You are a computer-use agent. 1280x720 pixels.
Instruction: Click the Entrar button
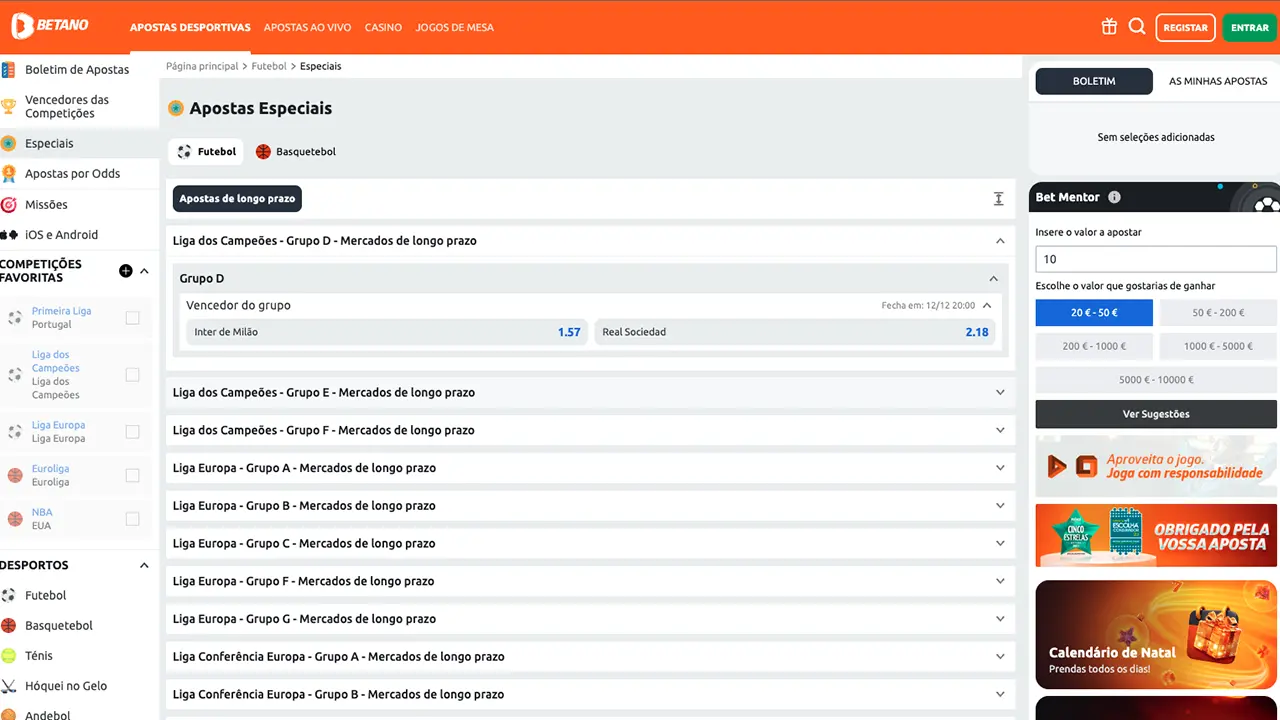1249,28
